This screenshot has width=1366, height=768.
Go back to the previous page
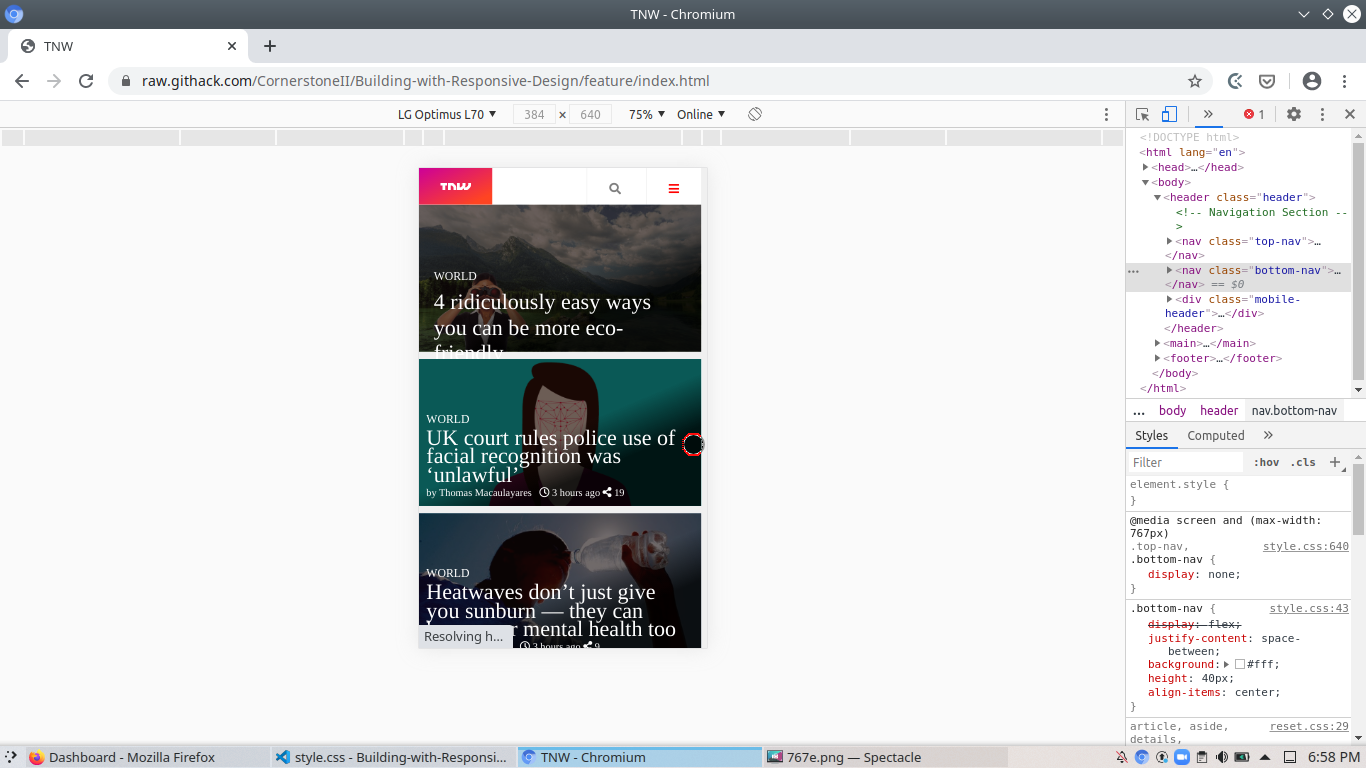22,81
